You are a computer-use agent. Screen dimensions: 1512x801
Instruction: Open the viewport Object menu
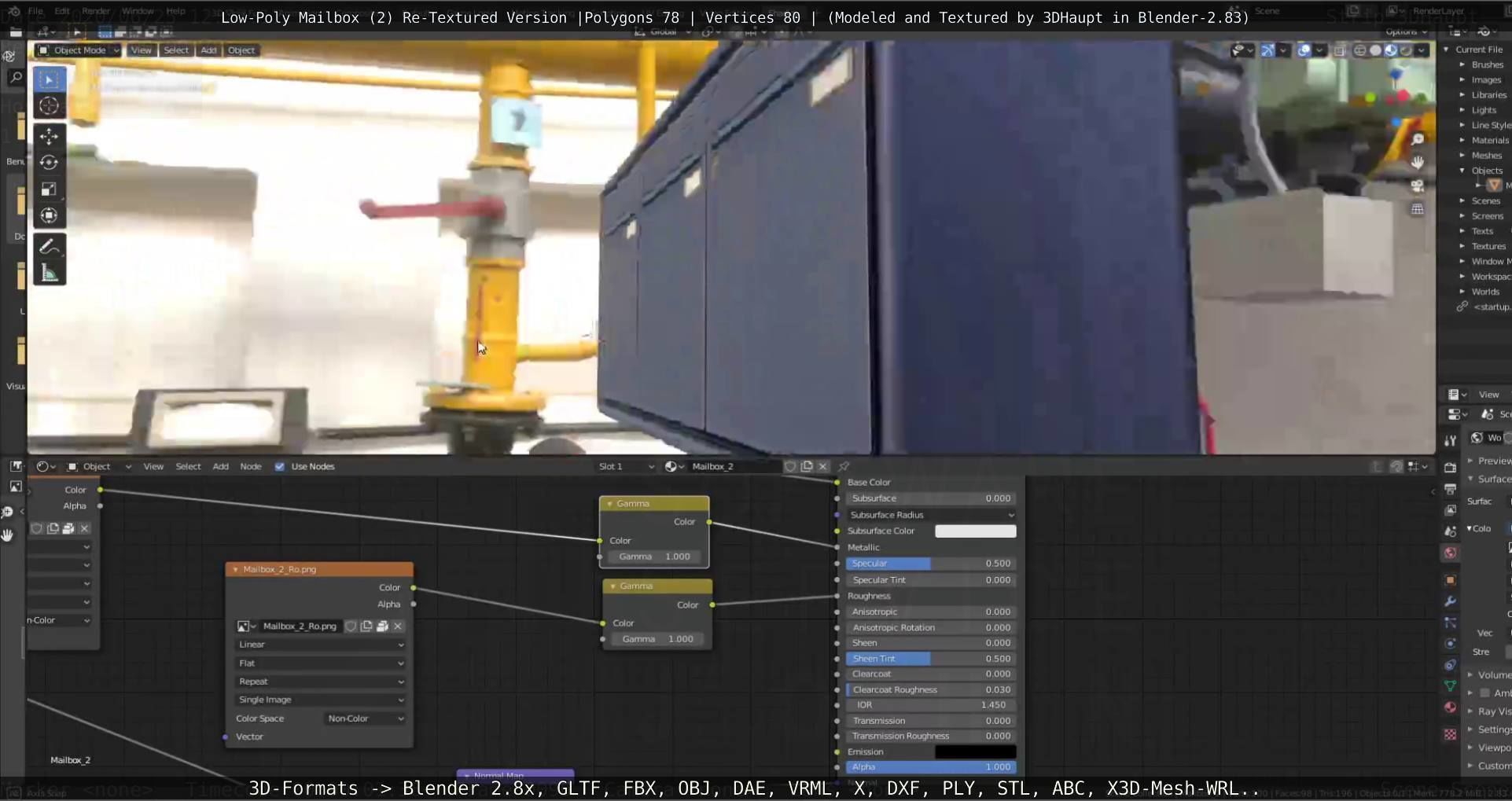tap(241, 50)
